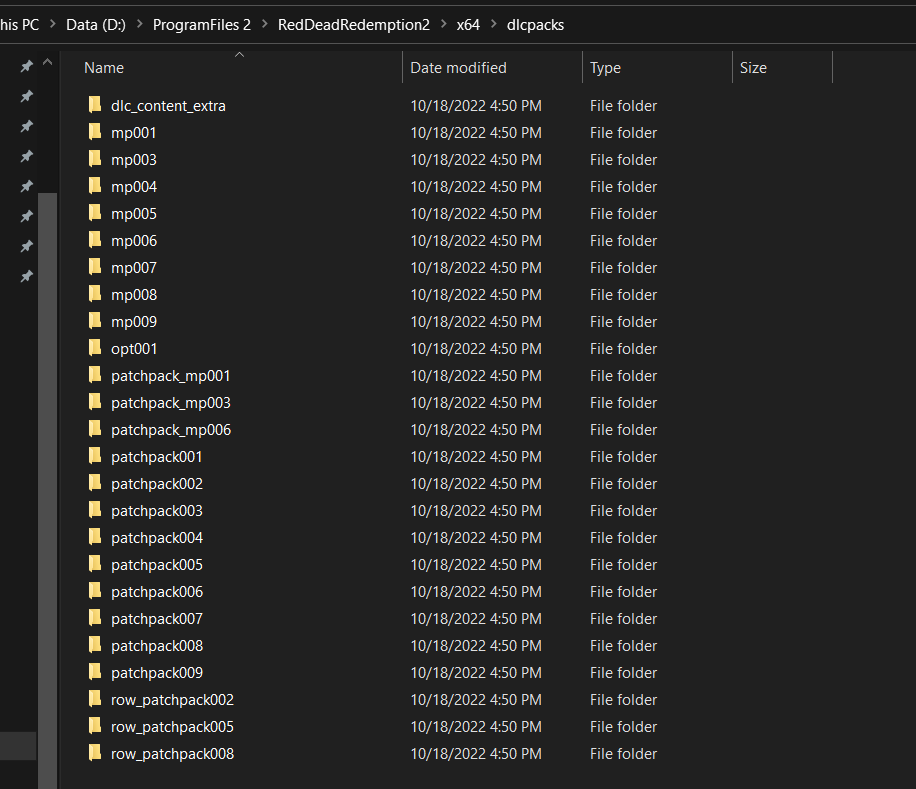
Task: Click the row_patchpack002 folder icon
Action: click(x=95, y=698)
